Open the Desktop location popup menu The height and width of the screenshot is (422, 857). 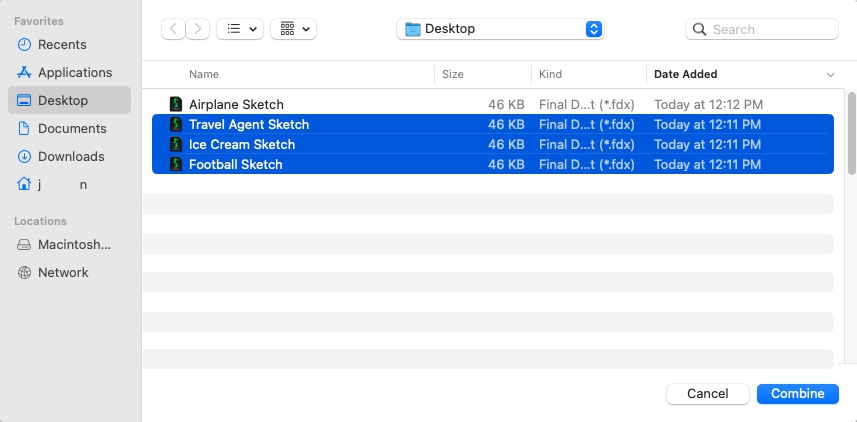[500, 29]
